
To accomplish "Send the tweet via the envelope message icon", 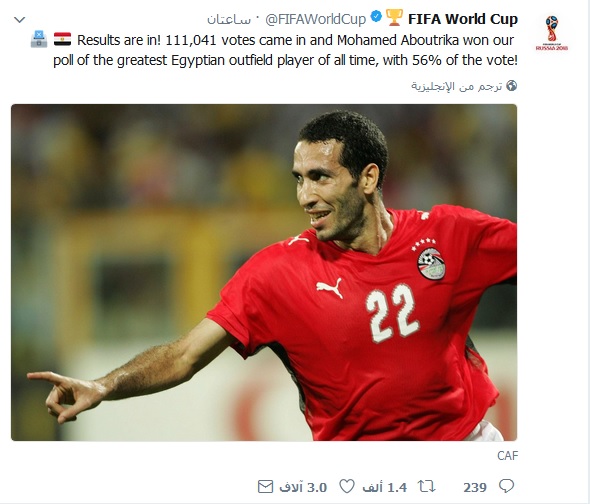I will (x=265, y=487).
